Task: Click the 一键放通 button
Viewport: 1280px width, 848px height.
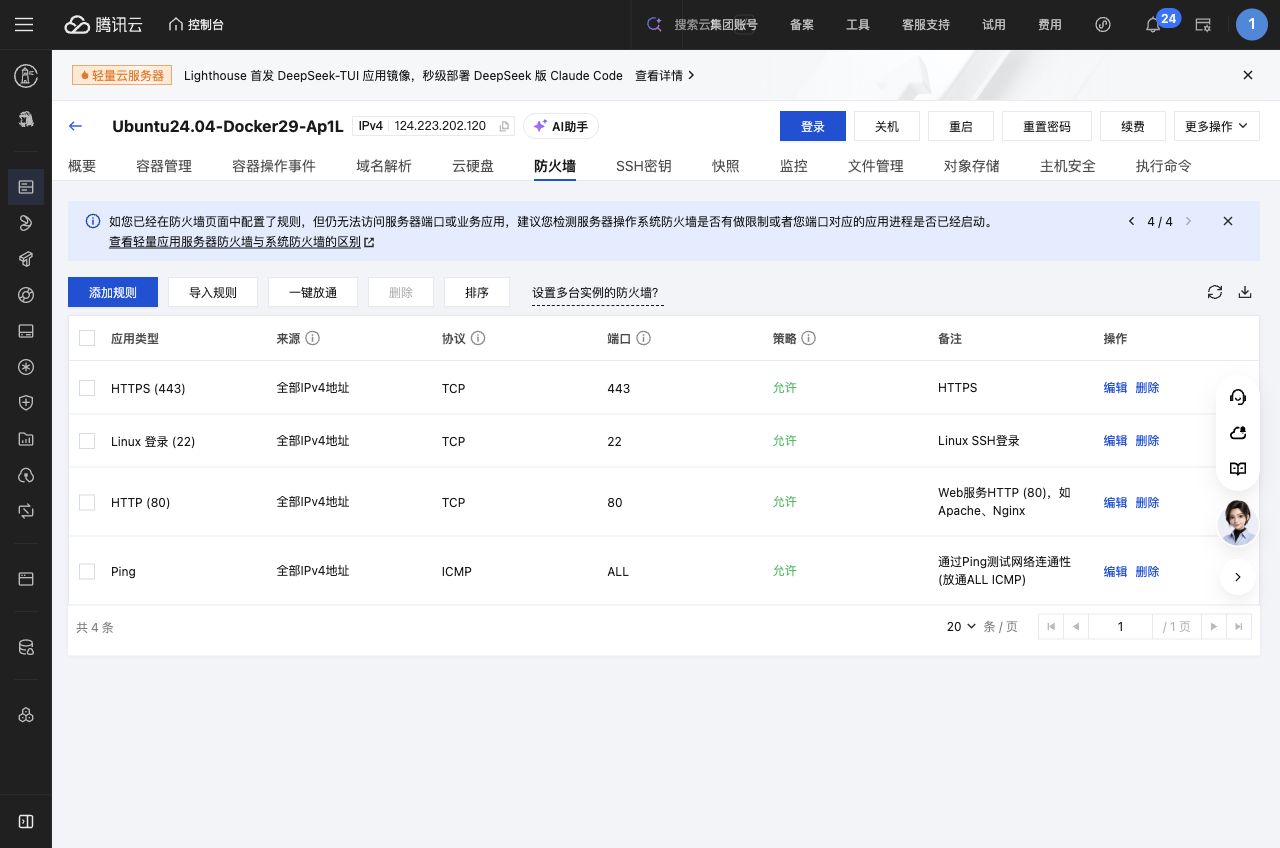Action: tap(313, 292)
